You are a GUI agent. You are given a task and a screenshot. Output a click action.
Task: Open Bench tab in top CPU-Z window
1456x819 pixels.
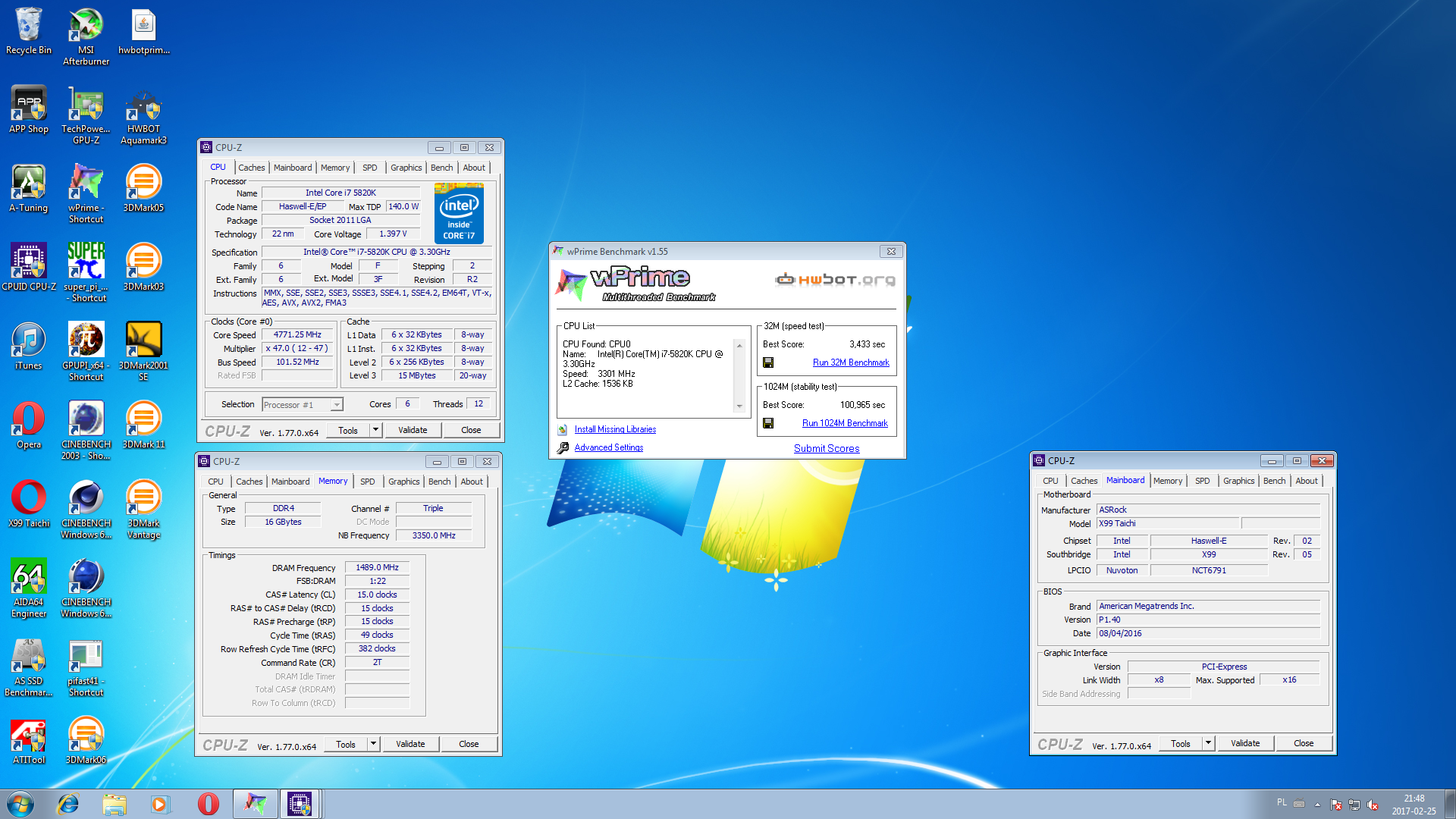point(442,168)
